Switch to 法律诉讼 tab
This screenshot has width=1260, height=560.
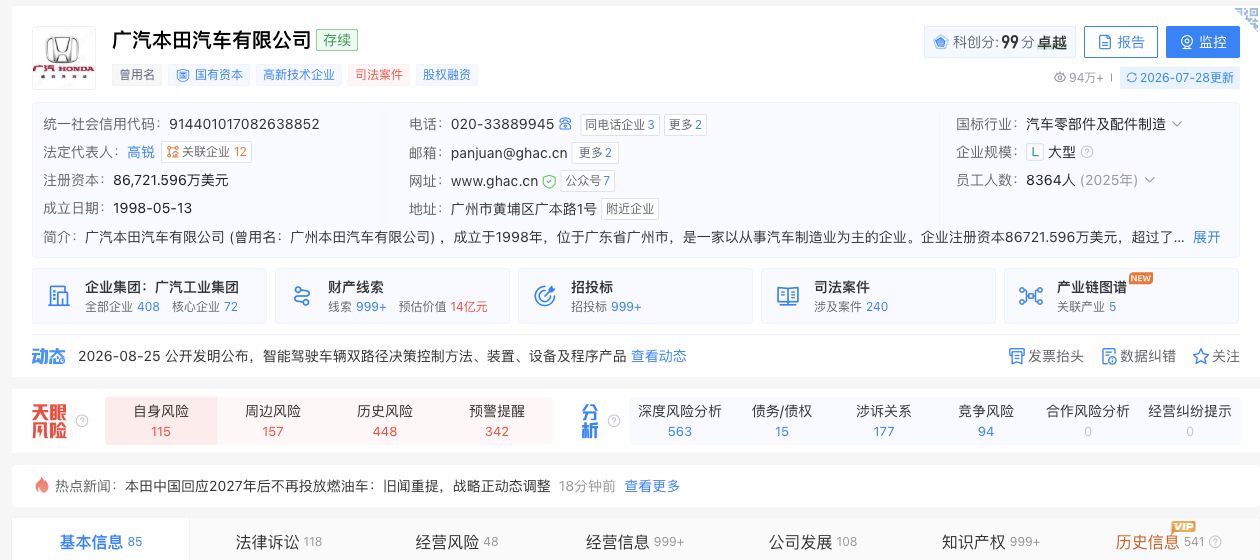(x=279, y=542)
